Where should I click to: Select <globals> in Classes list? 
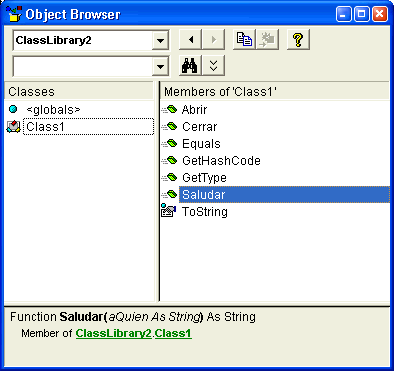point(53,110)
